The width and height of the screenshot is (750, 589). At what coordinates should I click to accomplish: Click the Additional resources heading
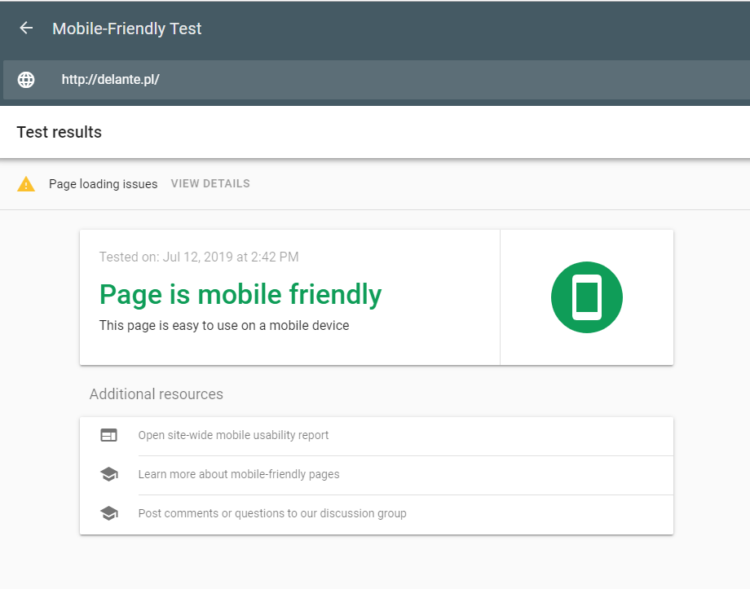point(156,394)
